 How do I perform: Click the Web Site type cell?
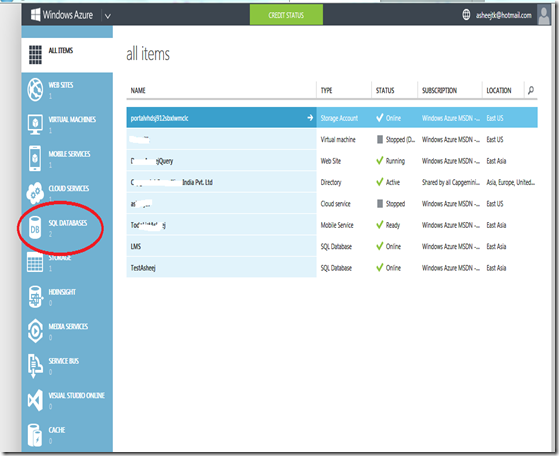pos(330,161)
